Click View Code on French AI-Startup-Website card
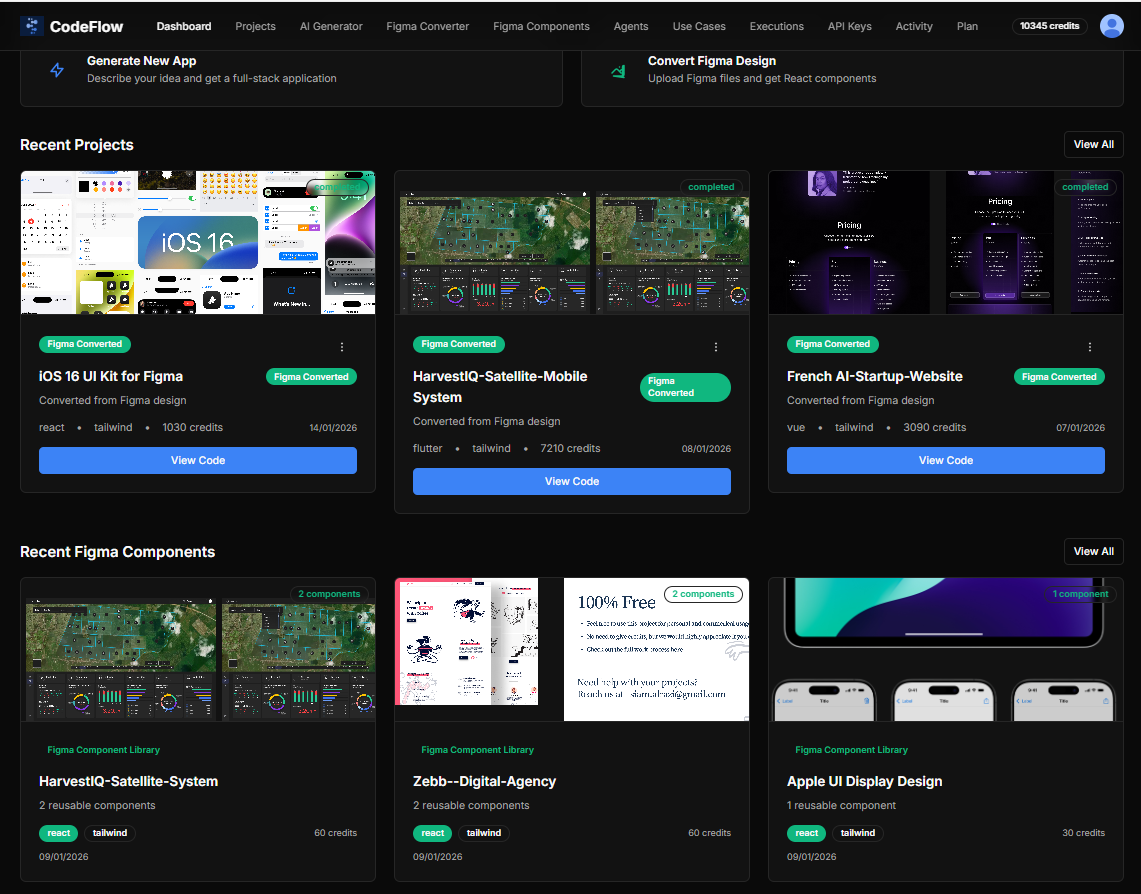 click(946, 460)
